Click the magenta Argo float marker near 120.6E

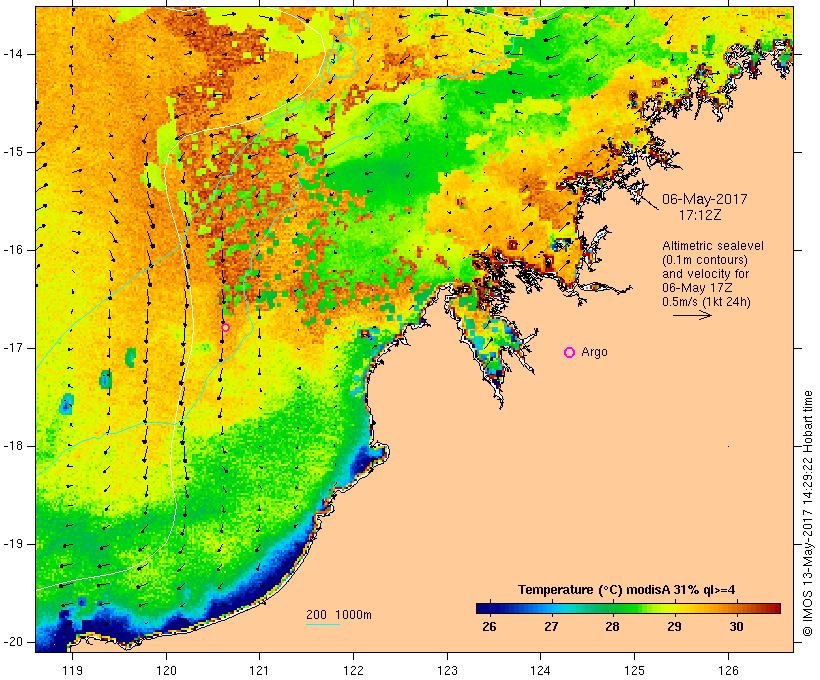coord(225,327)
